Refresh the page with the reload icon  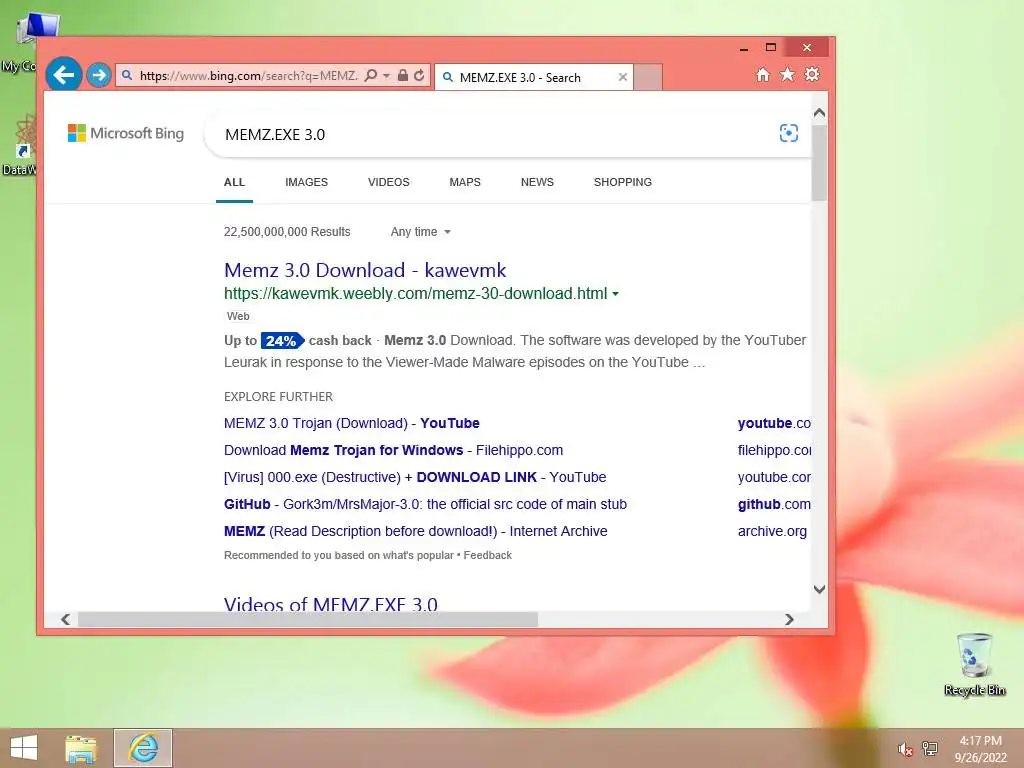419,75
